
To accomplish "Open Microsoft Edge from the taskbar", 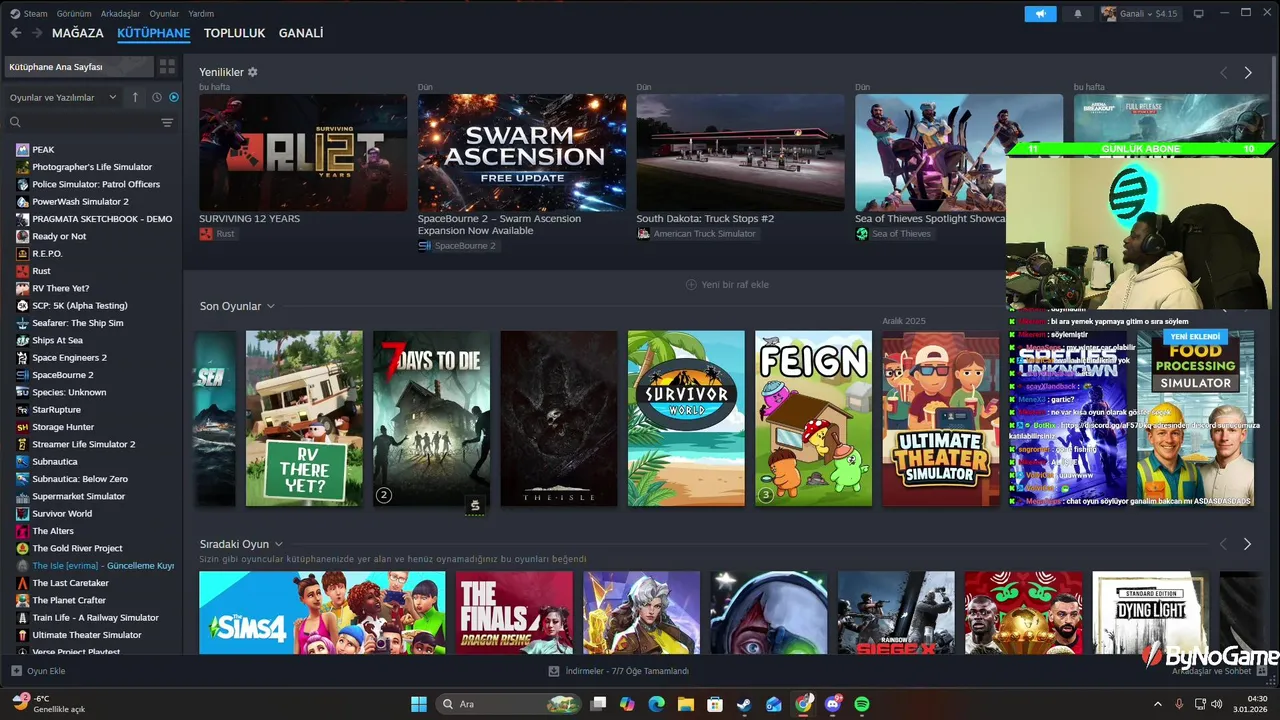I will pyautogui.click(x=656, y=704).
